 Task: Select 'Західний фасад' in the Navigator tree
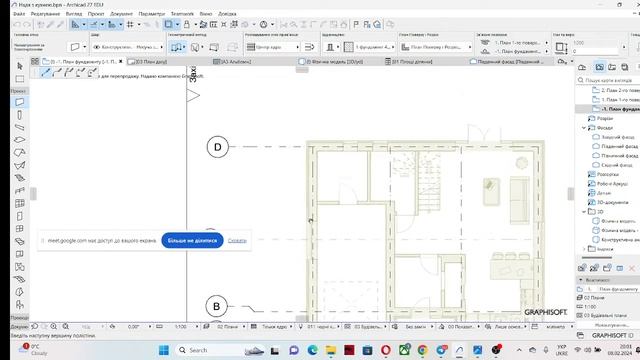[618, 137]
